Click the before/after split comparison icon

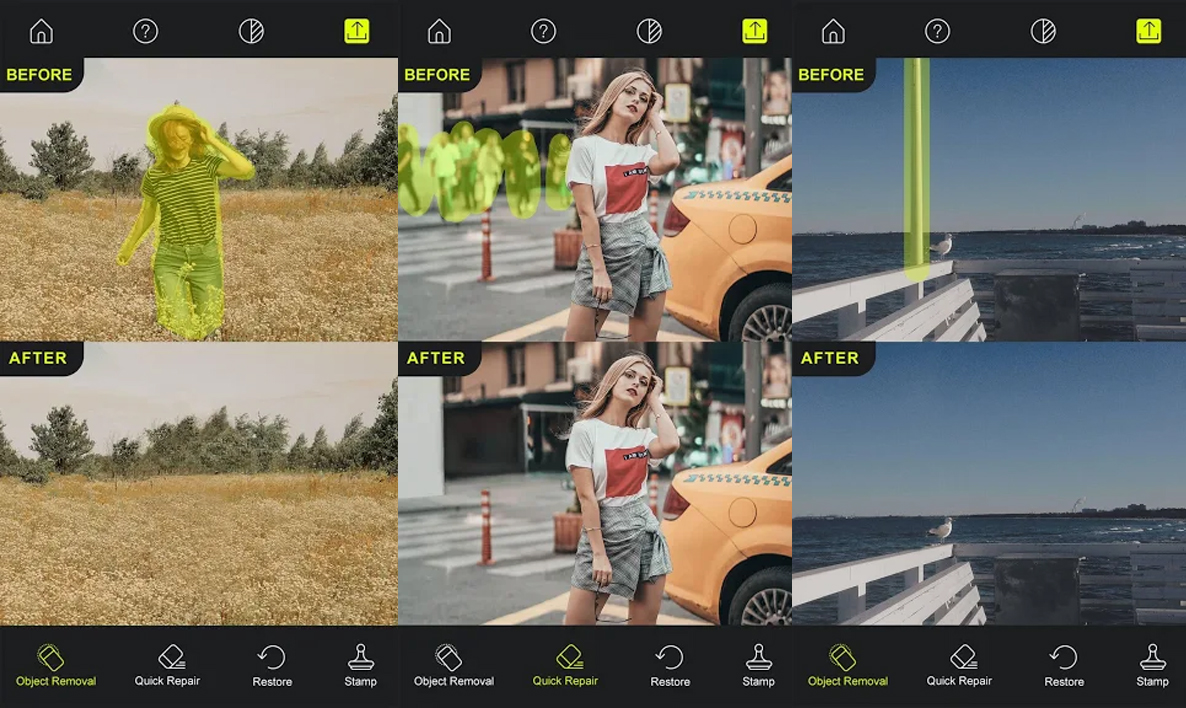tap(252, 31)
